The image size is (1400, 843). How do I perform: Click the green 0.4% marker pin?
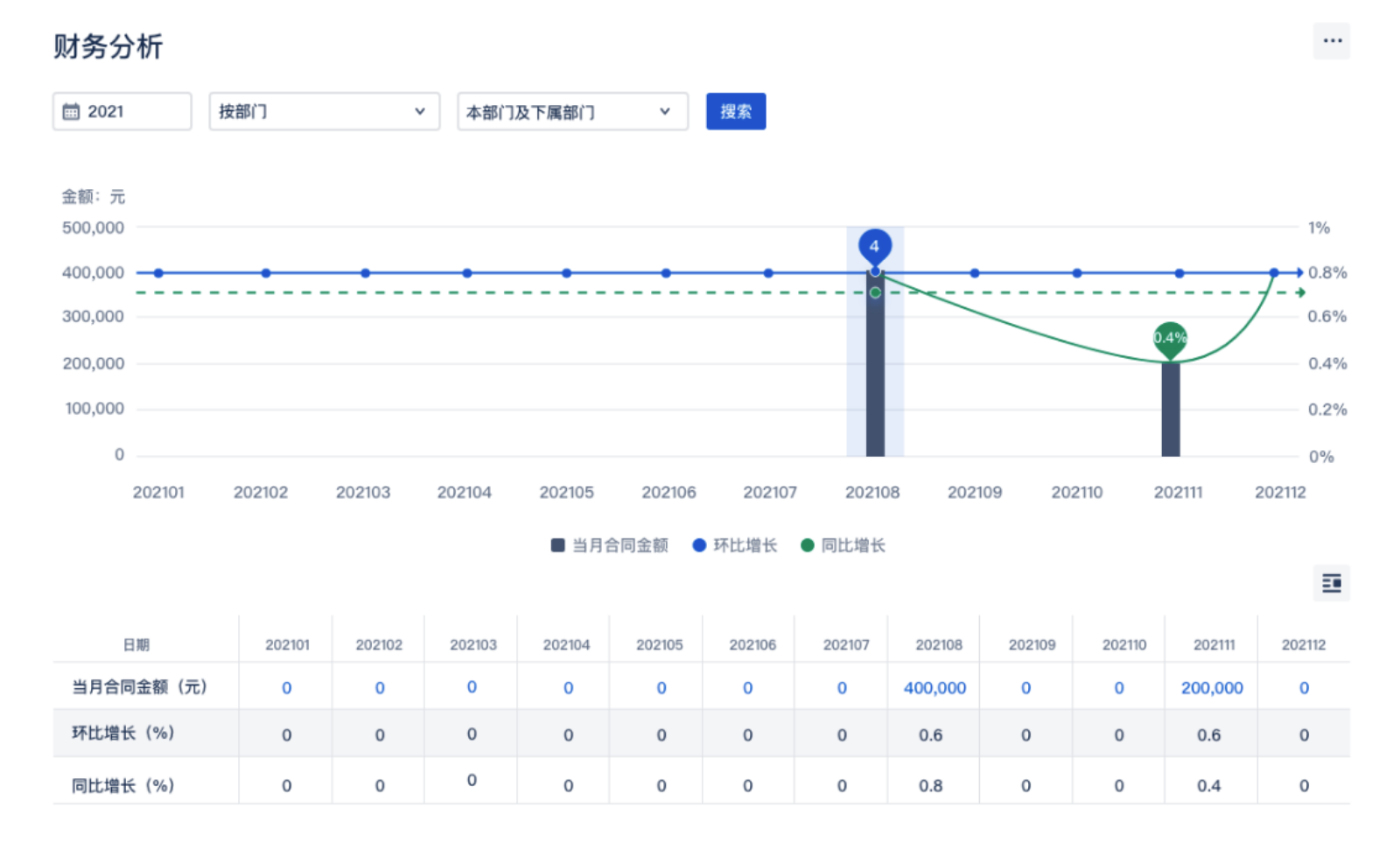1170,340
